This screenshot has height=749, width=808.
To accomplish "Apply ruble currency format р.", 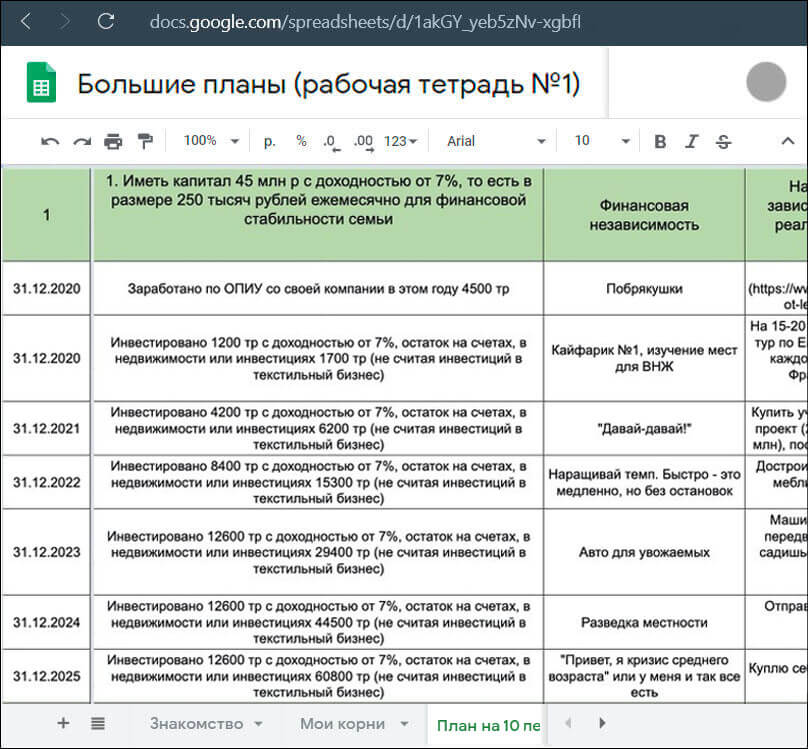I will (270, 141).
